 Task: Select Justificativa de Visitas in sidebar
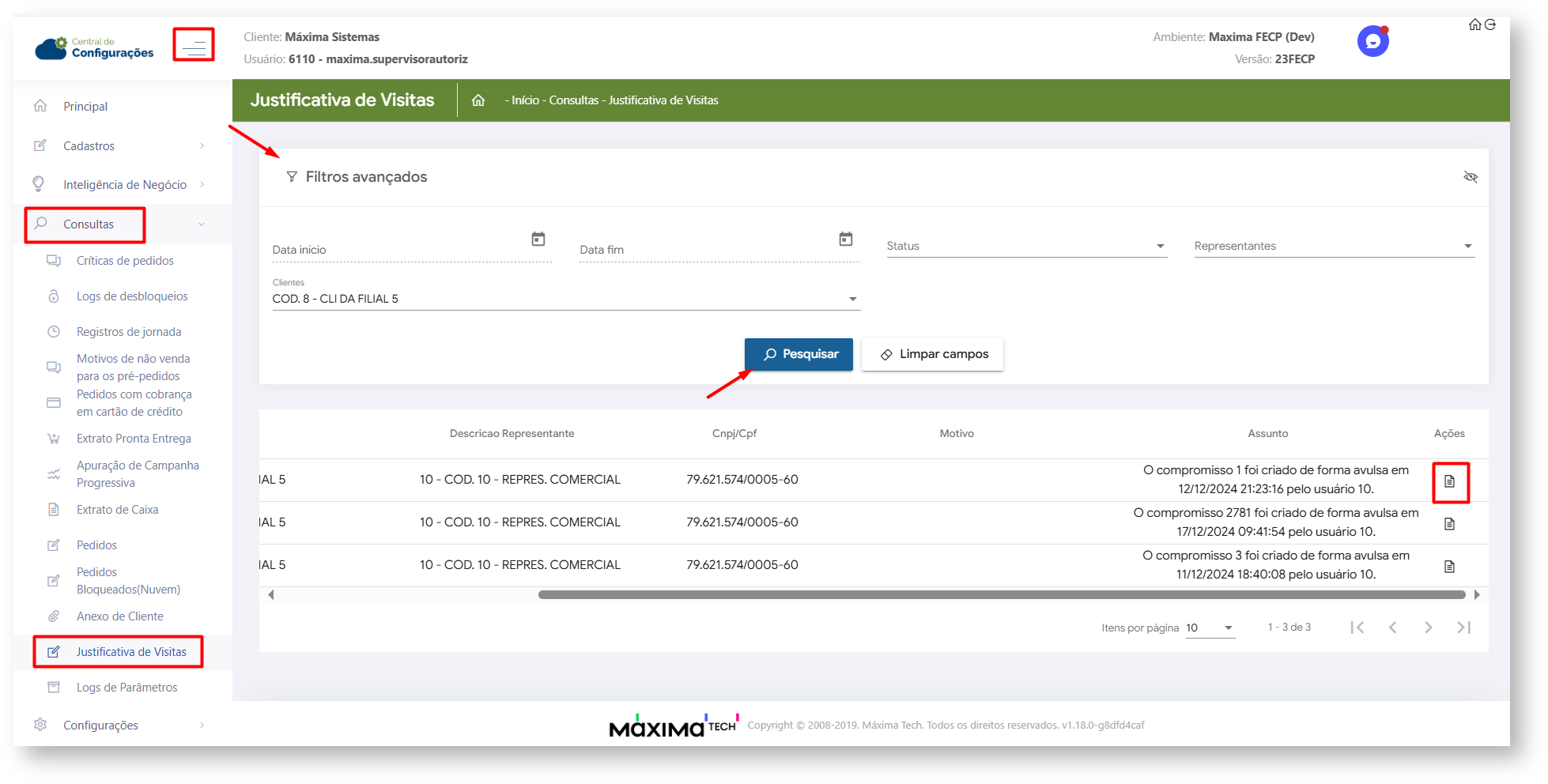tap(131, 652)
